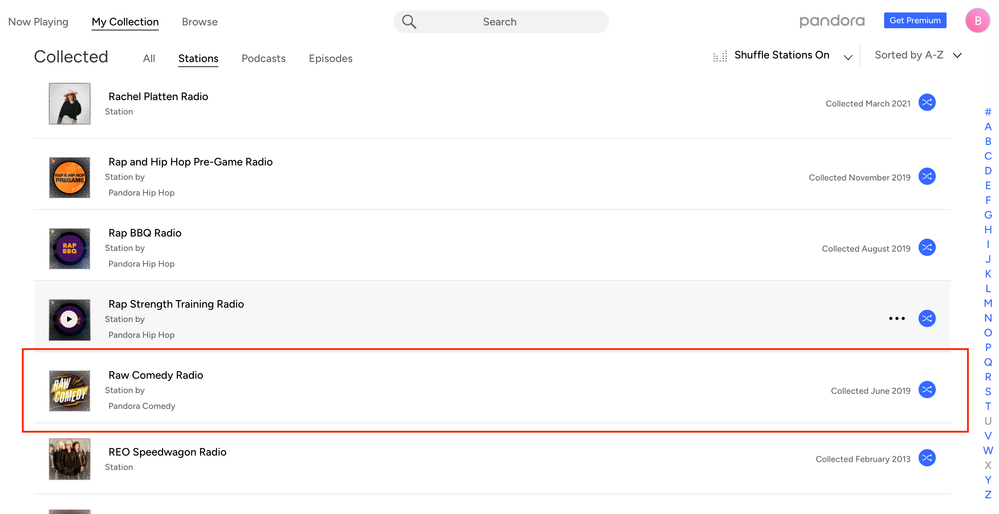
Task: Click the Rachel Platten Radio thumbnail
Action: [x=69, y=103]
